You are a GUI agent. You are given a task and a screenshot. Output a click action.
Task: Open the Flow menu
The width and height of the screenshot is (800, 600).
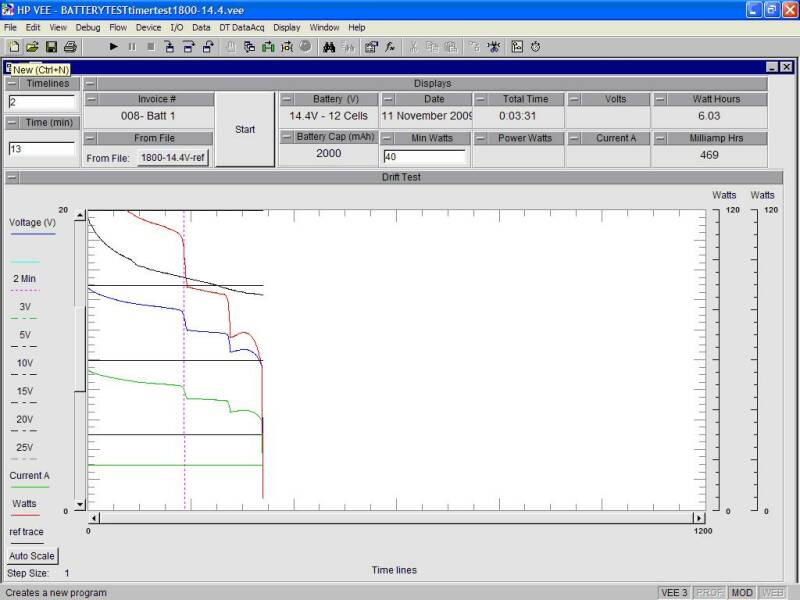(118, 28)
